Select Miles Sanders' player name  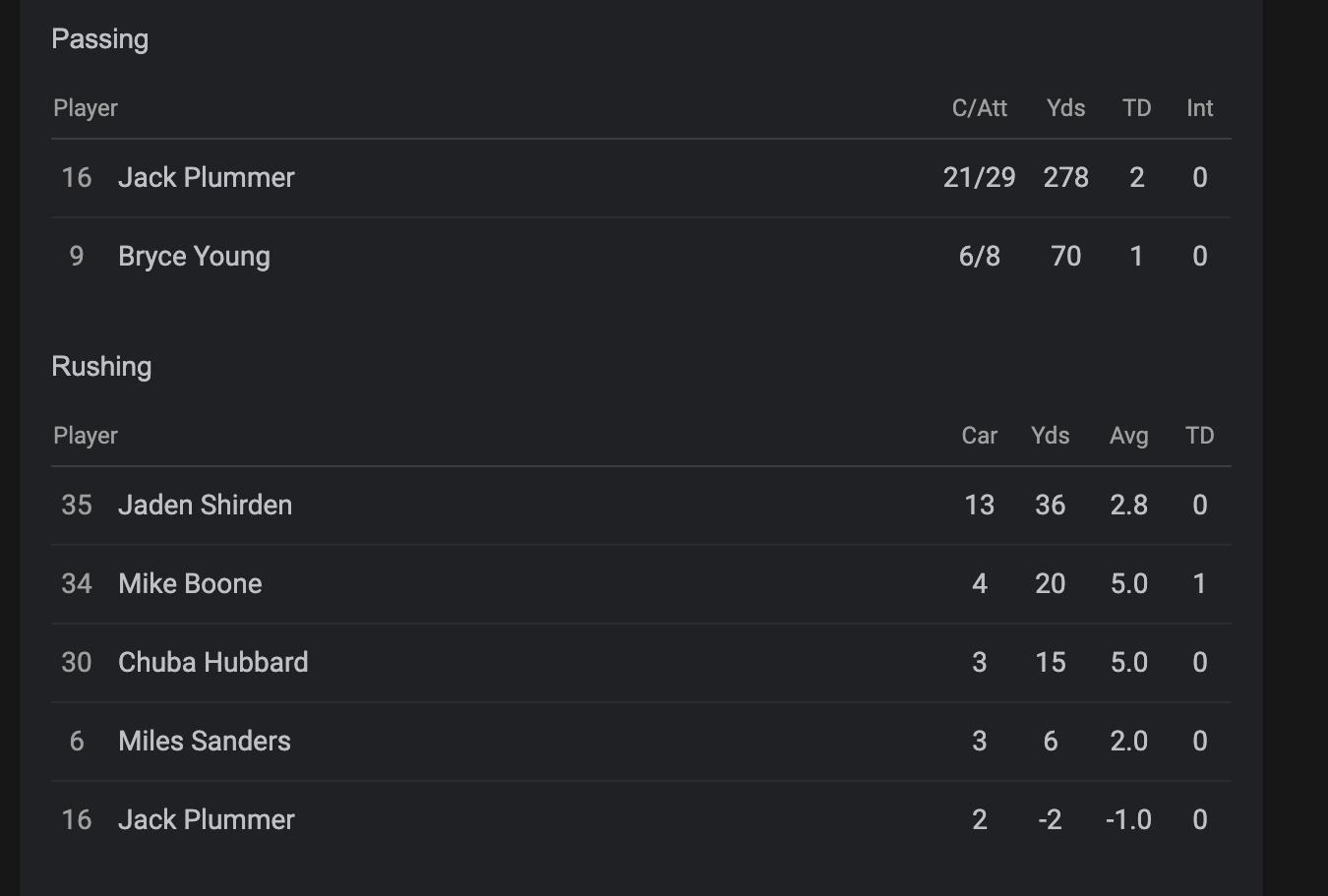(x=205, y=742)
